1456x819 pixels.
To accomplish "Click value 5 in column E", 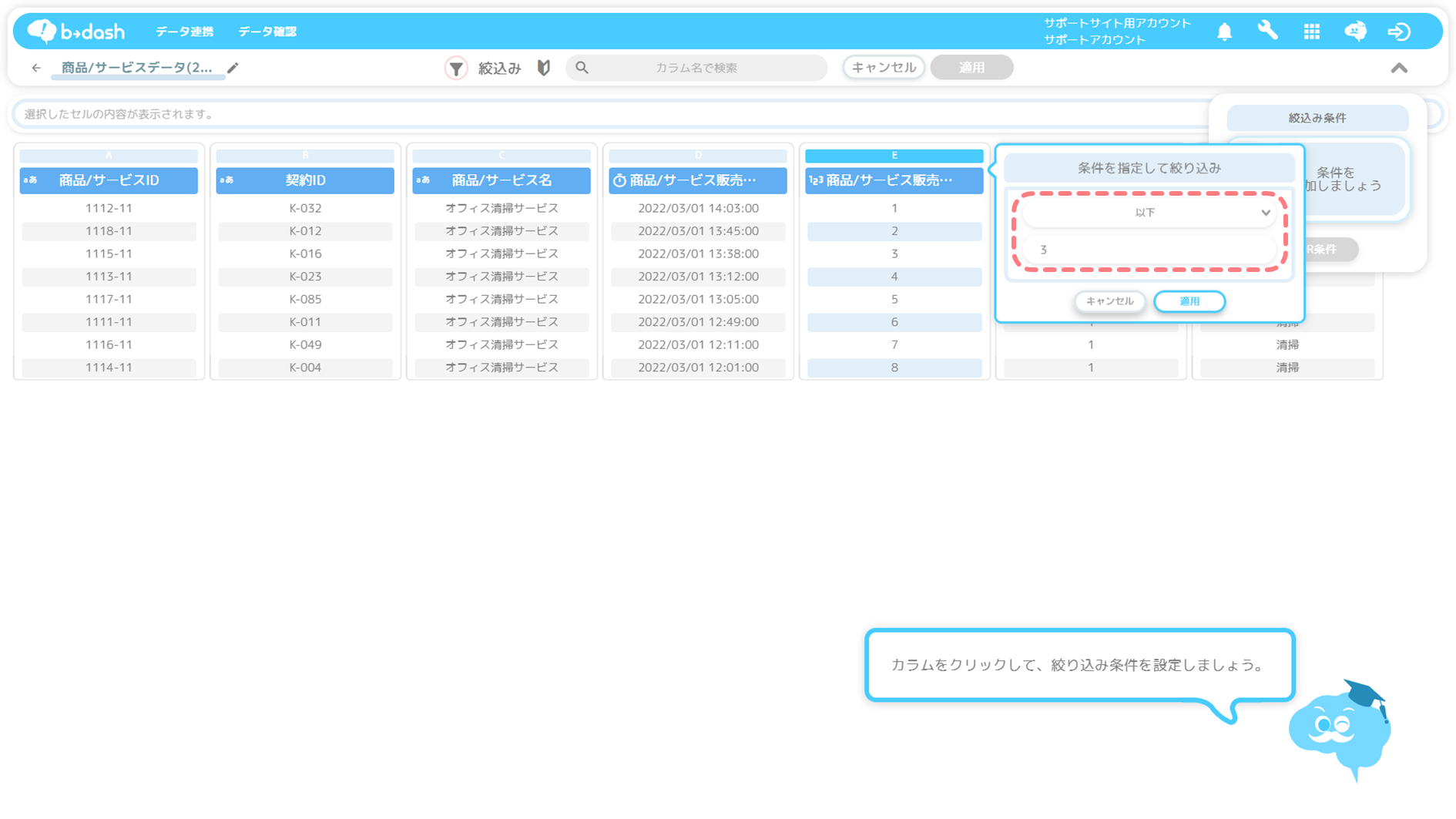I will pos(894,299).
